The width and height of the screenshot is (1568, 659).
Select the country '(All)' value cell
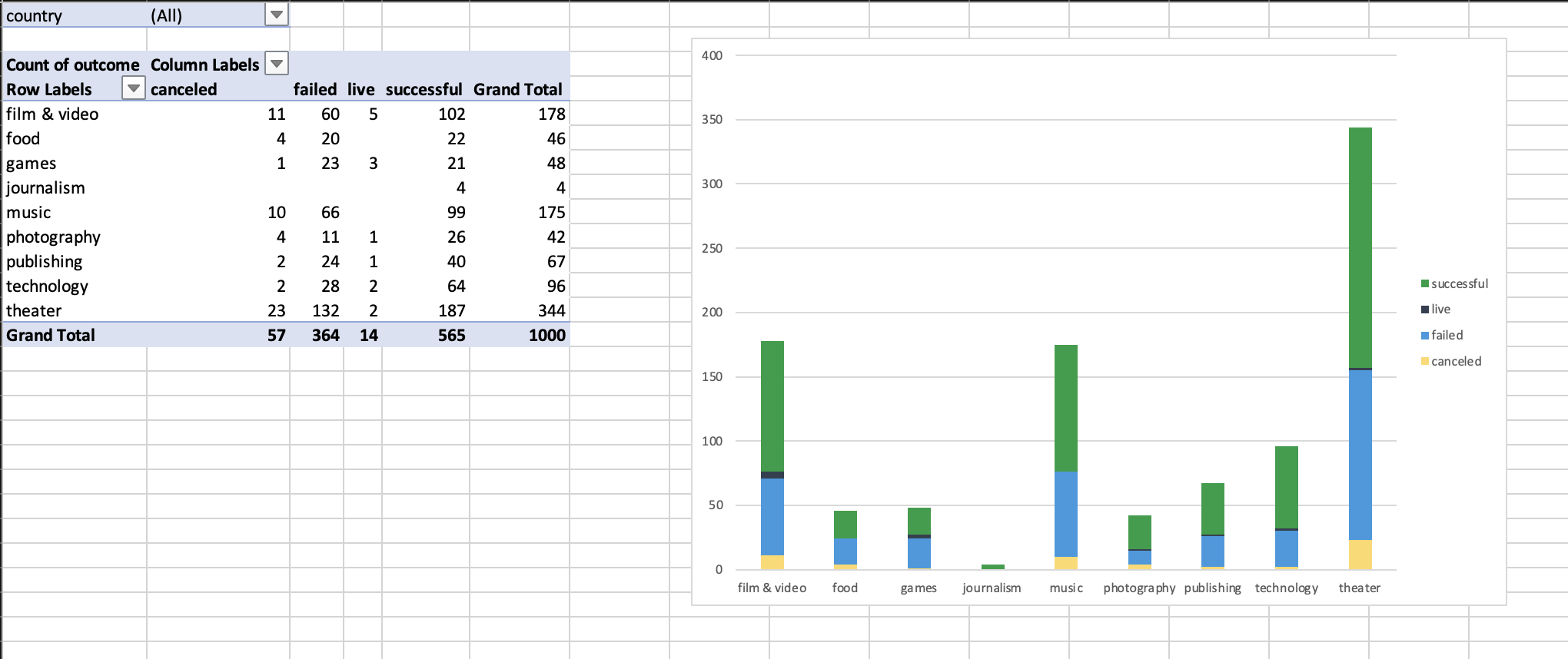(218, 15)
